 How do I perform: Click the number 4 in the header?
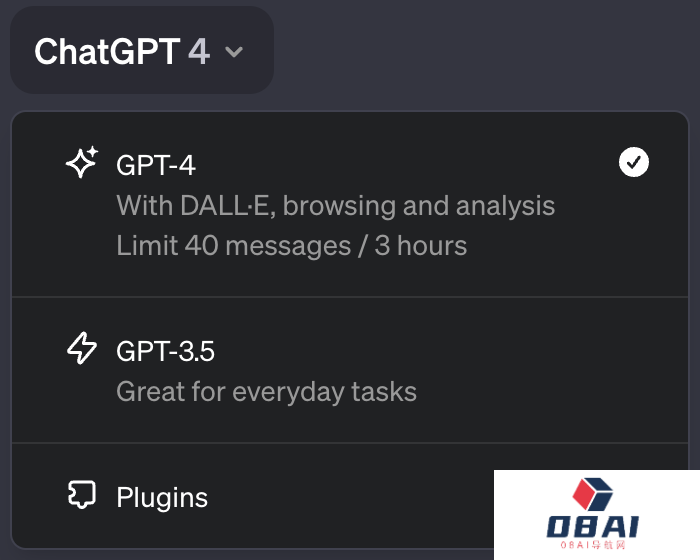(199, 51)
